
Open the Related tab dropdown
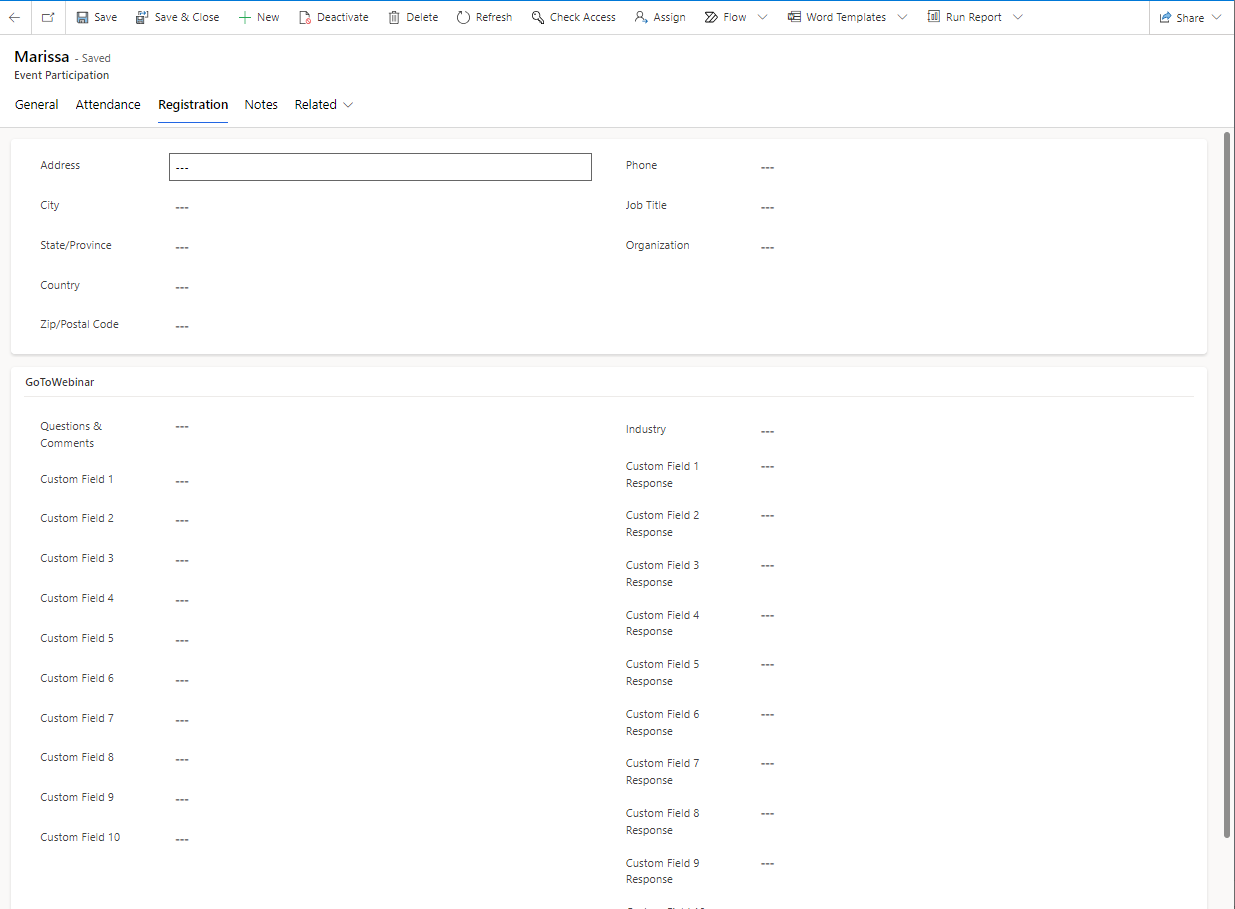(x=324, y=104)
